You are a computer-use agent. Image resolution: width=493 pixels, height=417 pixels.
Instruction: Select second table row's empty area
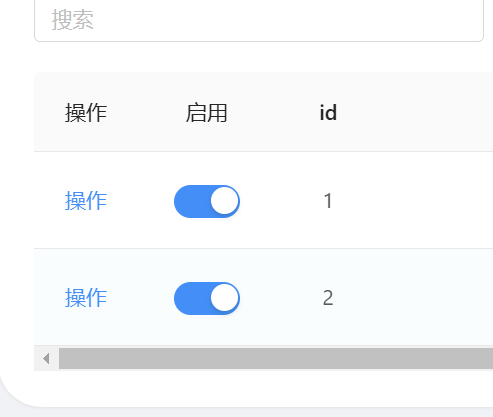(413, 297)
